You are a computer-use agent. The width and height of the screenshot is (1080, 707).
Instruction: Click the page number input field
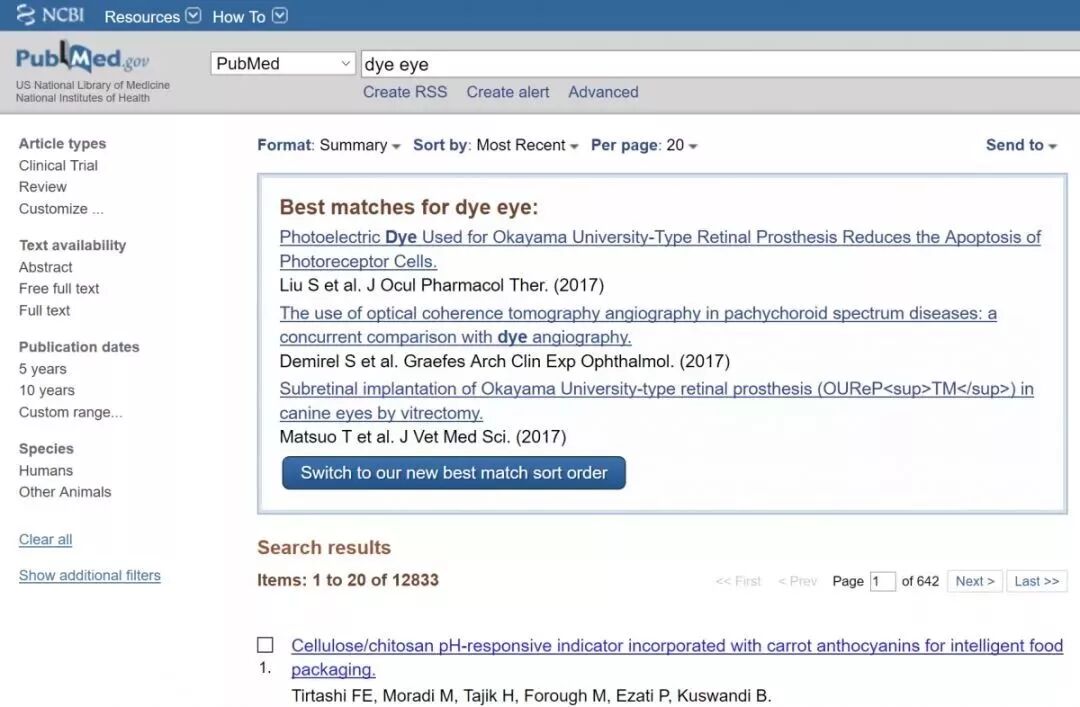pyautogui.click(x=882, y=581)
